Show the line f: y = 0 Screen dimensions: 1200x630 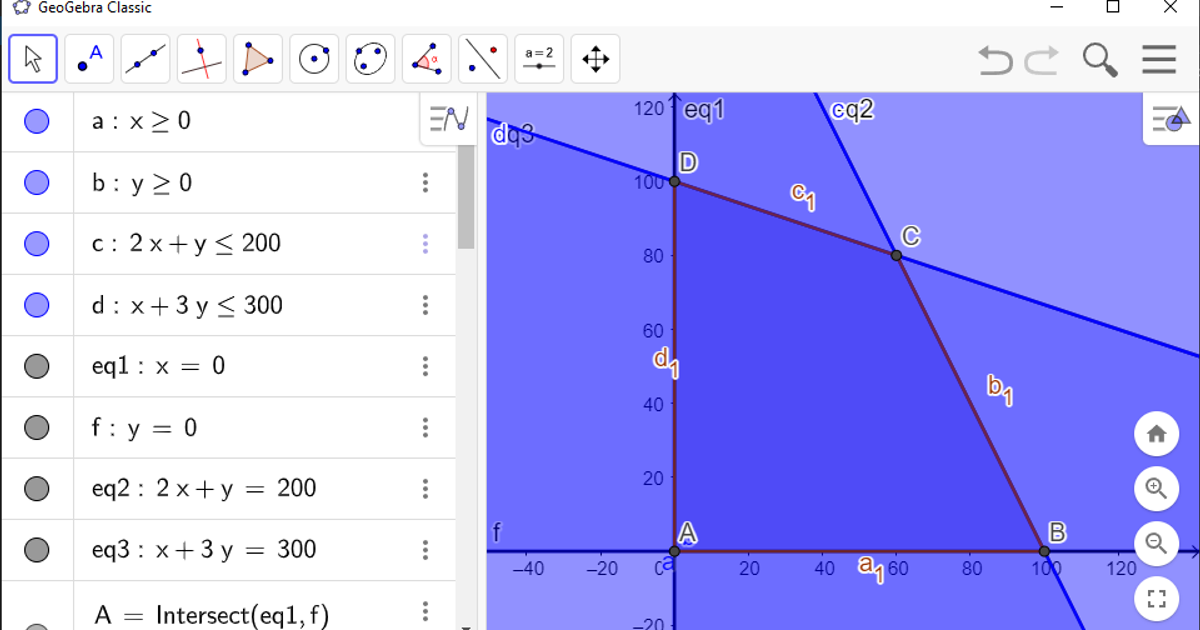coord(37,427)
